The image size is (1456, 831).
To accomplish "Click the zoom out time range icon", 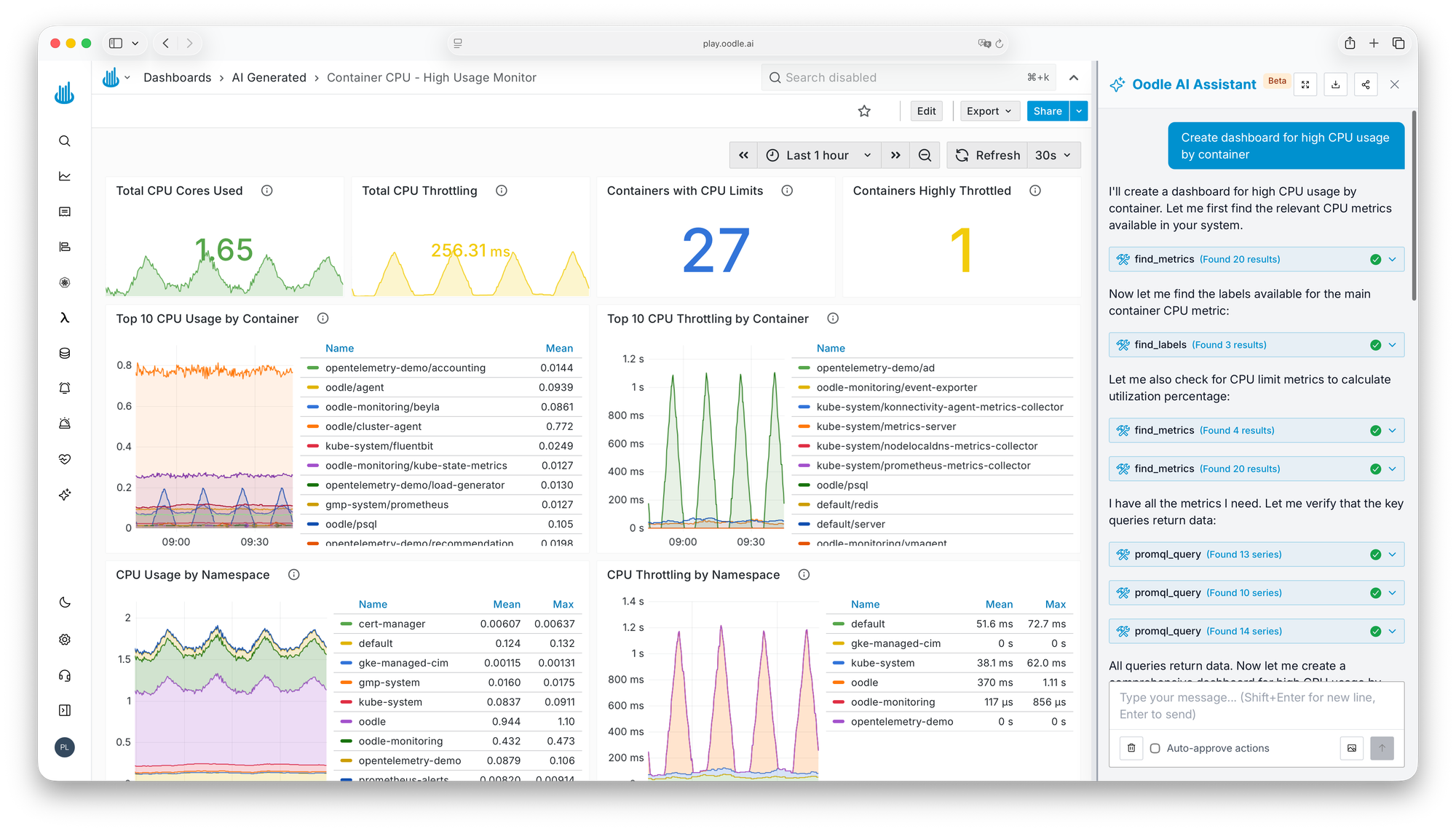I will [925, 155].
